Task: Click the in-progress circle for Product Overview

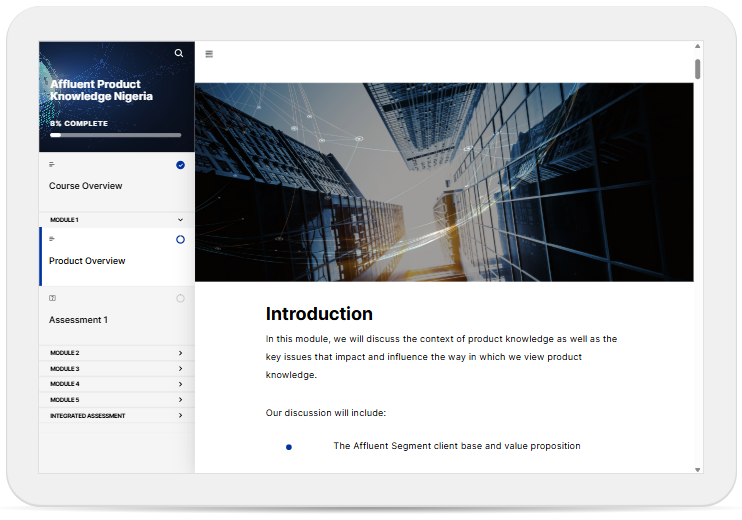Action: [180, 239]
